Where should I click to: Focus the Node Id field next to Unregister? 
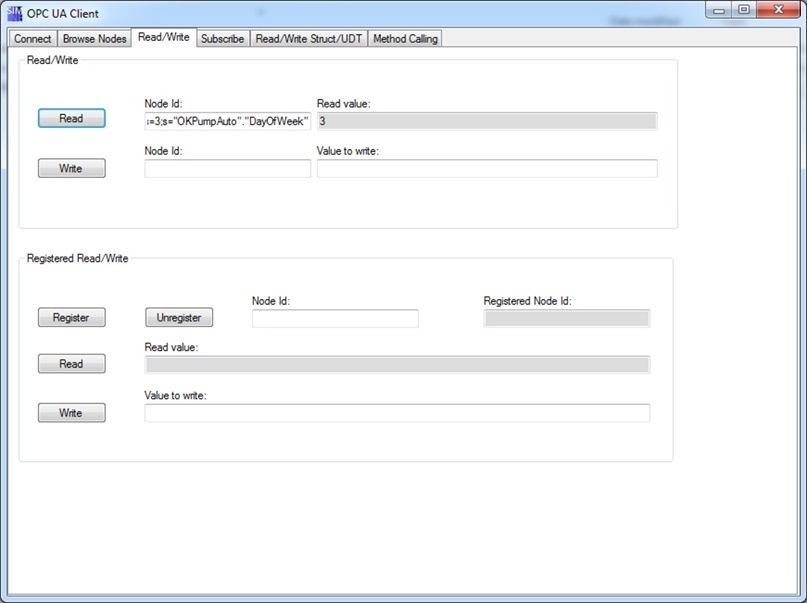[x=335, y=318]
